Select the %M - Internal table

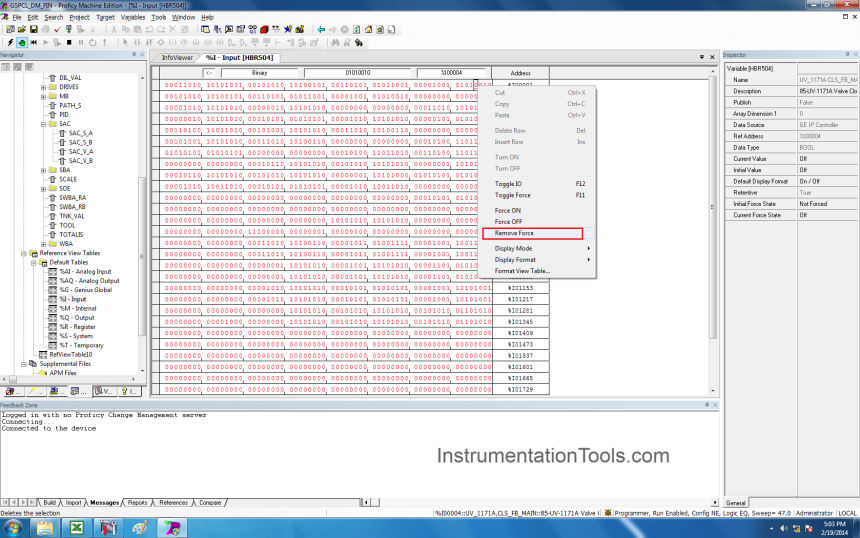tap(77, 308)
